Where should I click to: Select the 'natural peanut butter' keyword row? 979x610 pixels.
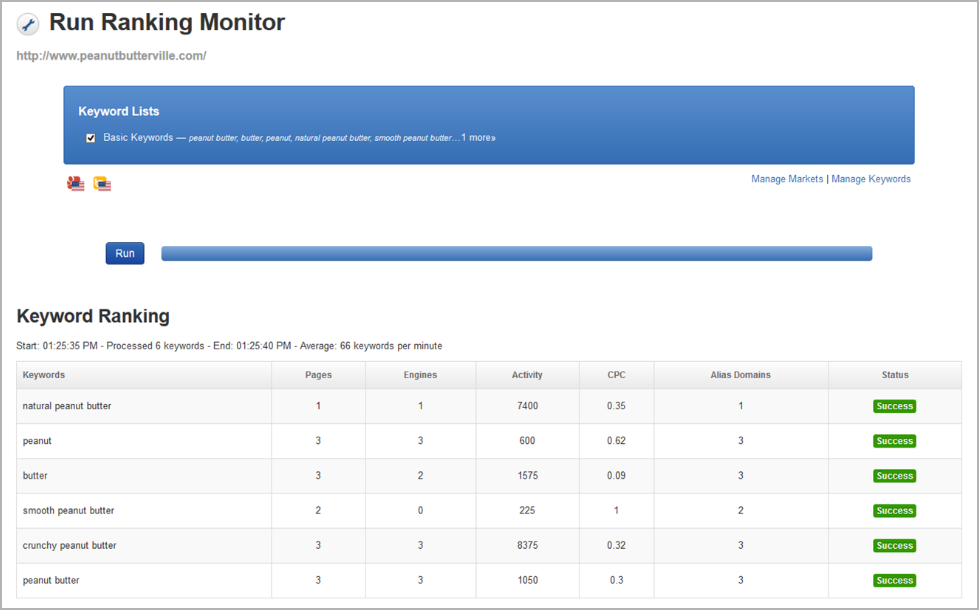(489, 406)
